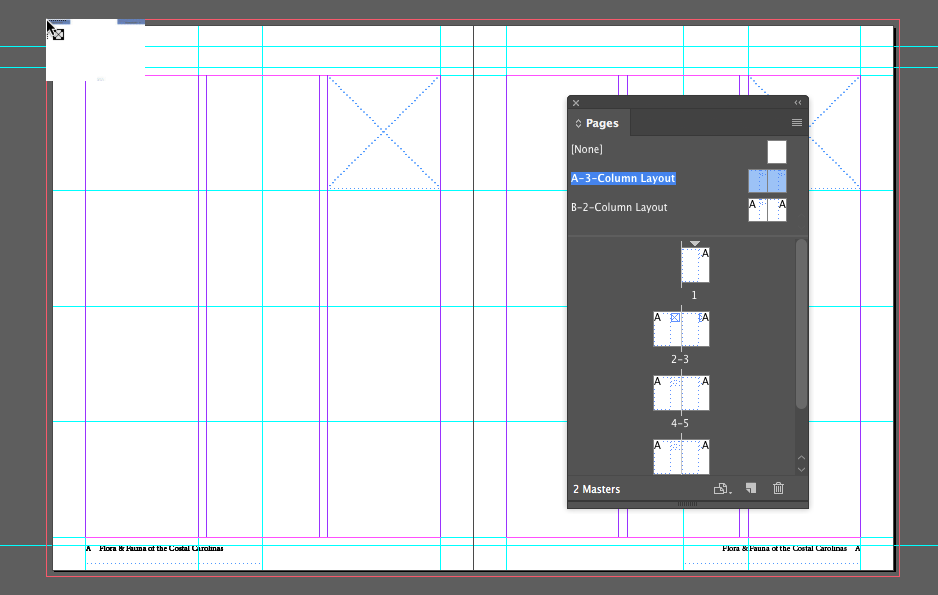
Task: Close the Pages panel with the X
Action: click(576, 103)
